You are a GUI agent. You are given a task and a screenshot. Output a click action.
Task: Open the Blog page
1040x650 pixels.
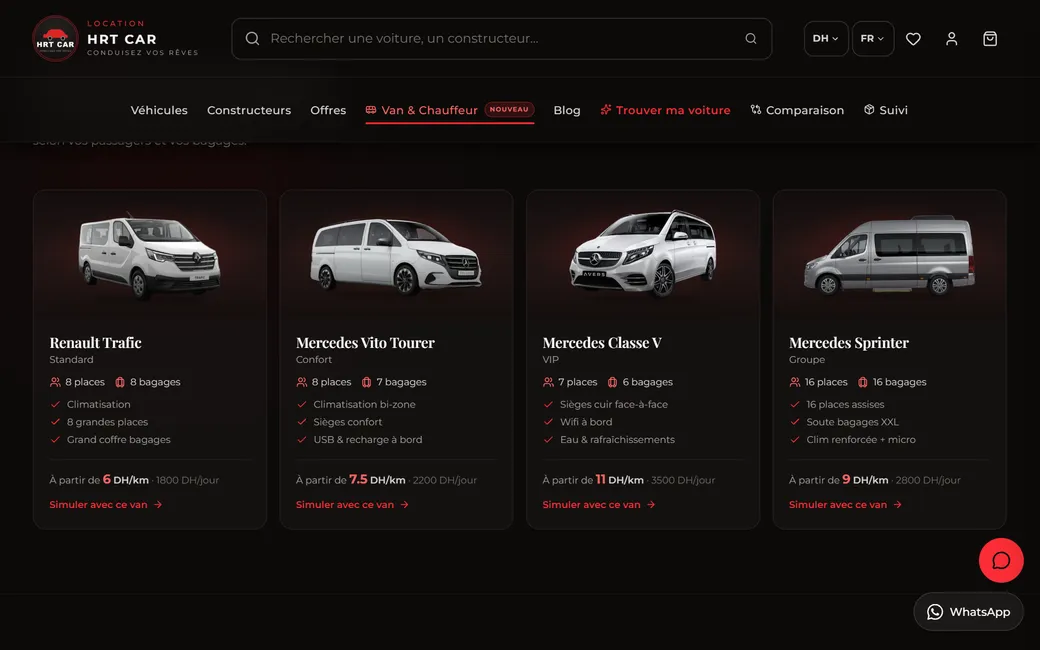(x=567, y=110)
